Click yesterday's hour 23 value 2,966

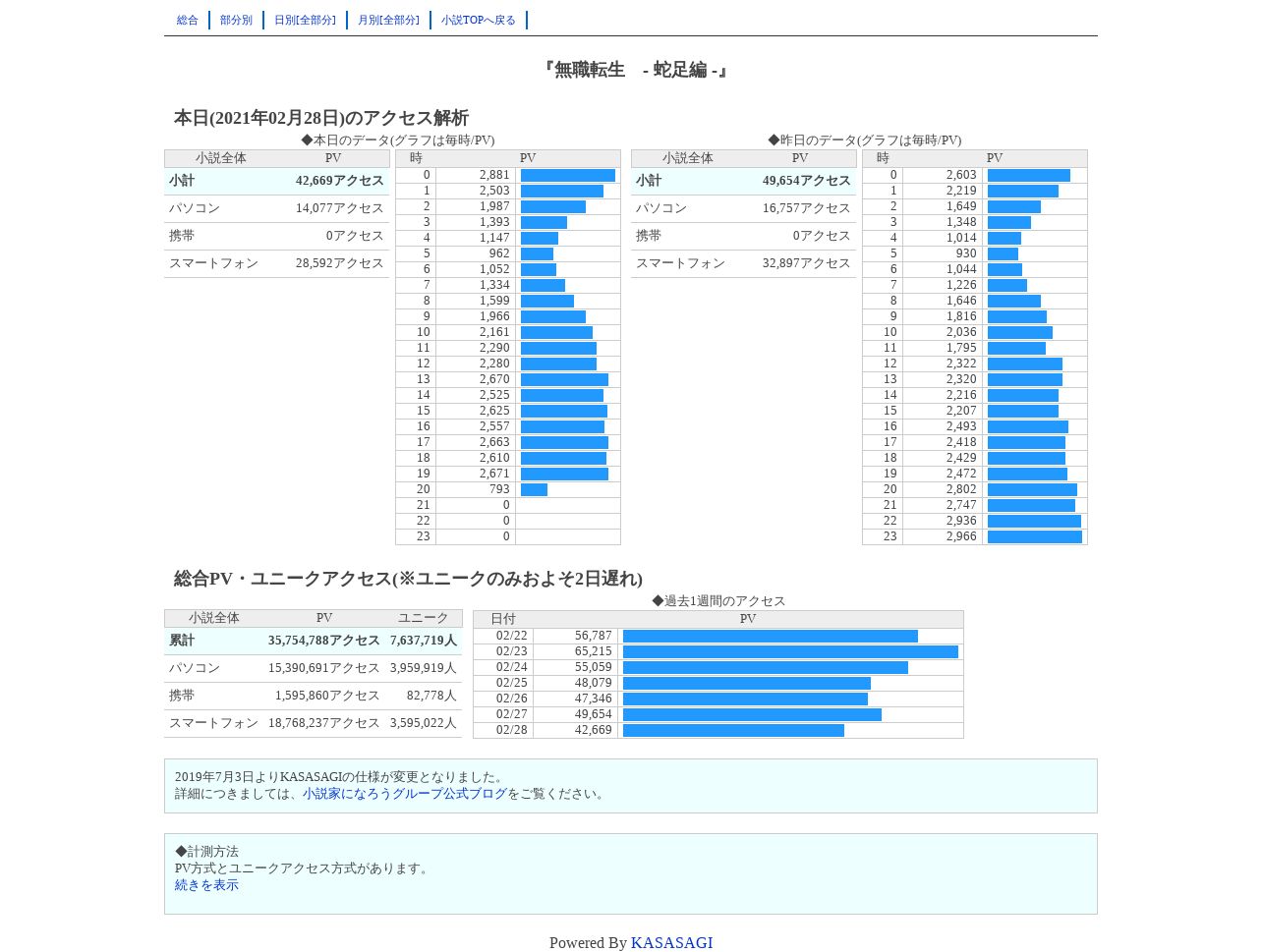pyautogui.click(x=961, y=536)
